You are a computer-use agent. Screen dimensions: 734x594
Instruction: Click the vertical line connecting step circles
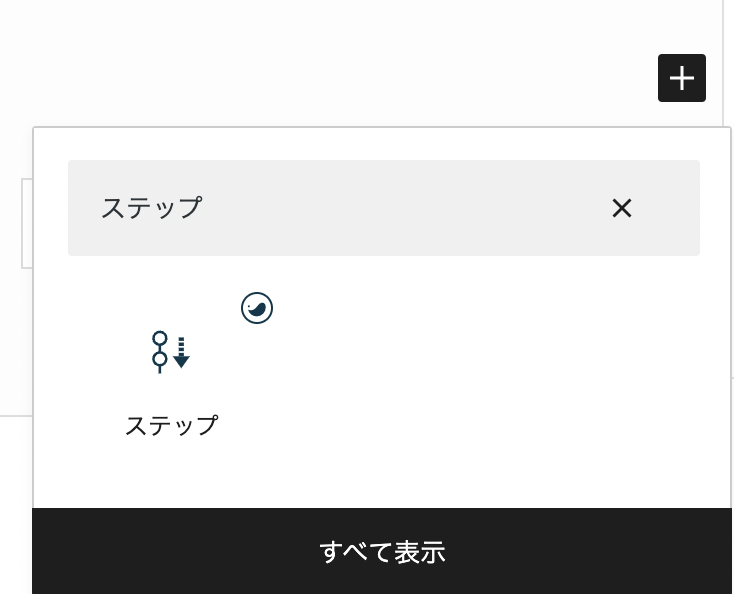pyautogui.click(x=160, y=348)
